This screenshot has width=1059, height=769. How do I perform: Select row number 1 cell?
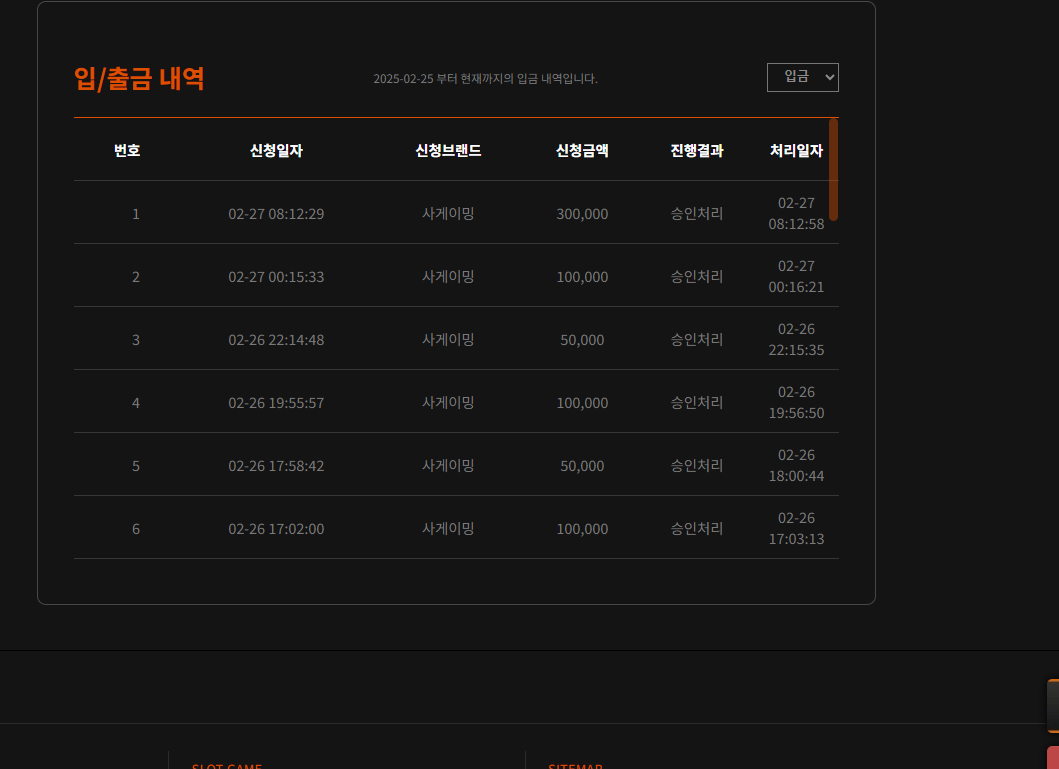(136, 214)
